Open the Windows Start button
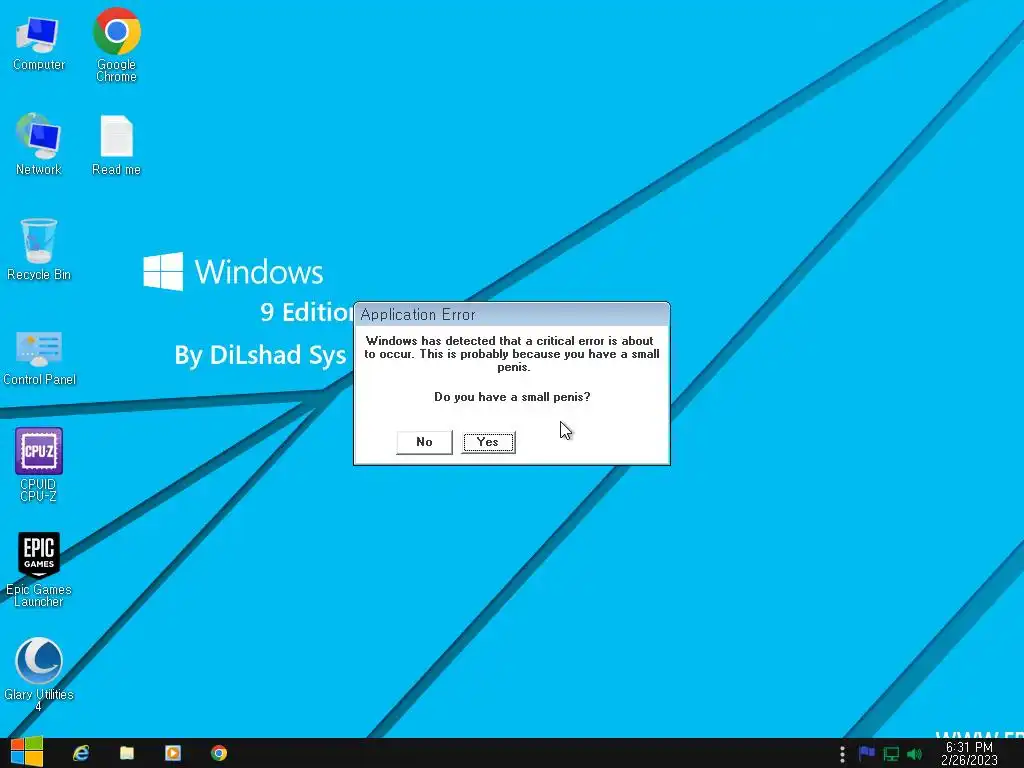1024x768 pixels. pyautogui.click(x=27, y=753)
